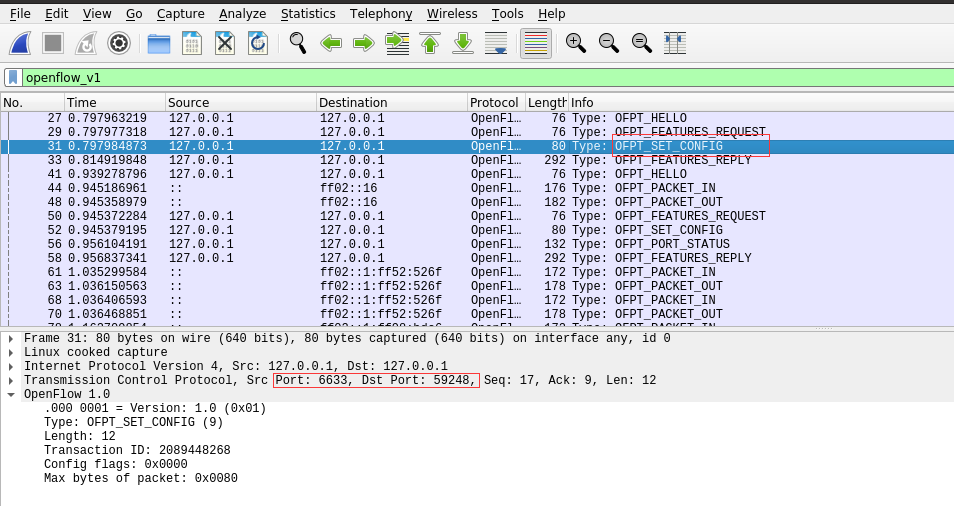
Task: Open display filter bookmark icon
Action: pos(13,77)
